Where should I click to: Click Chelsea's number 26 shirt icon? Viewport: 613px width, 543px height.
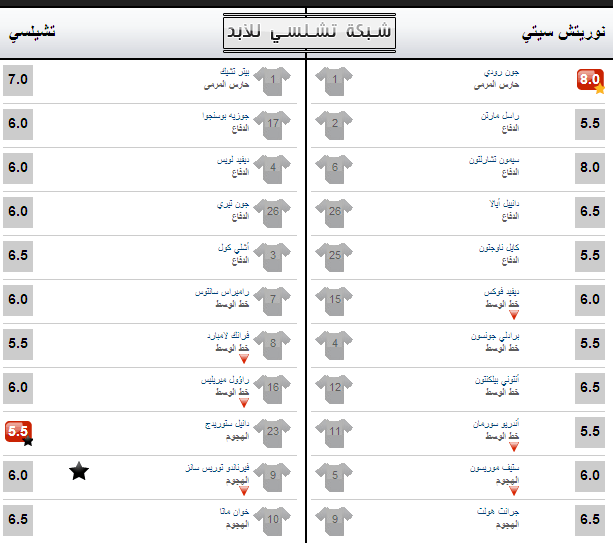click(272, 213)
